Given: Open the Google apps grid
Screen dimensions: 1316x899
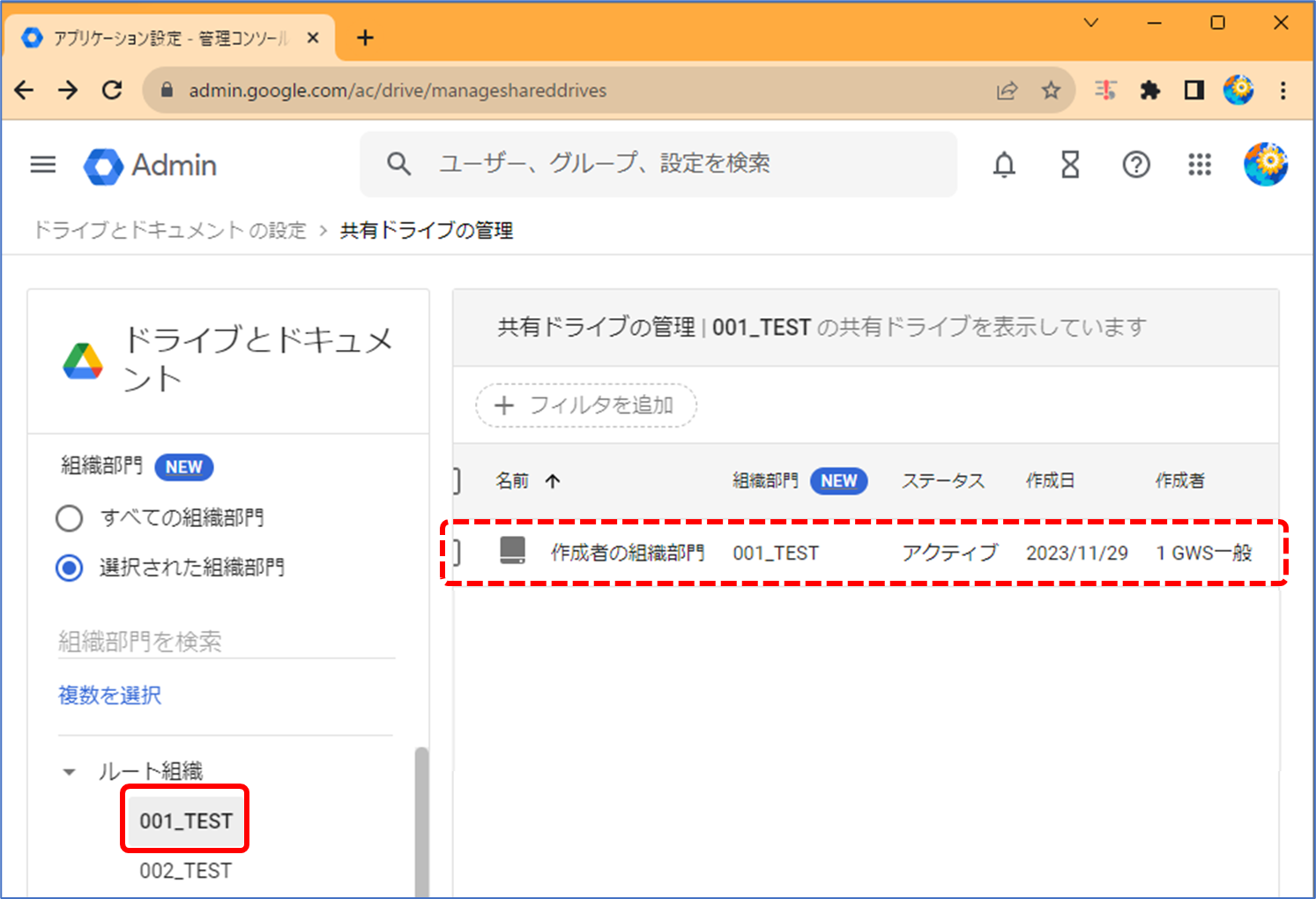Looking at the screenshot, I should 1200,165.
